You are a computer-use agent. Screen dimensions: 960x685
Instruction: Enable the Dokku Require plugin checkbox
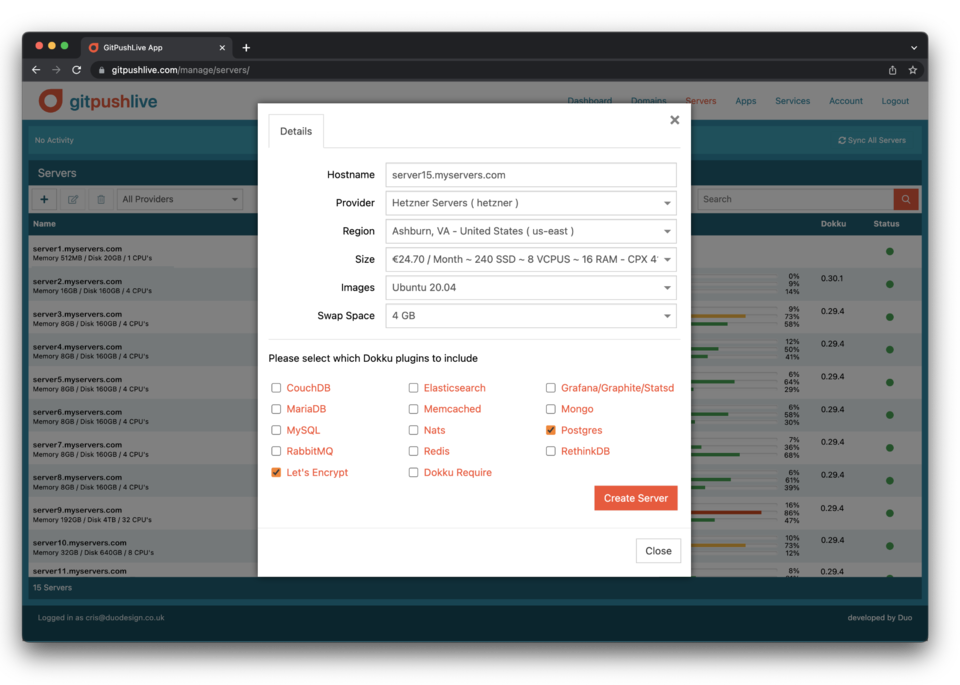pyautogui.click(x=413, y=473)
